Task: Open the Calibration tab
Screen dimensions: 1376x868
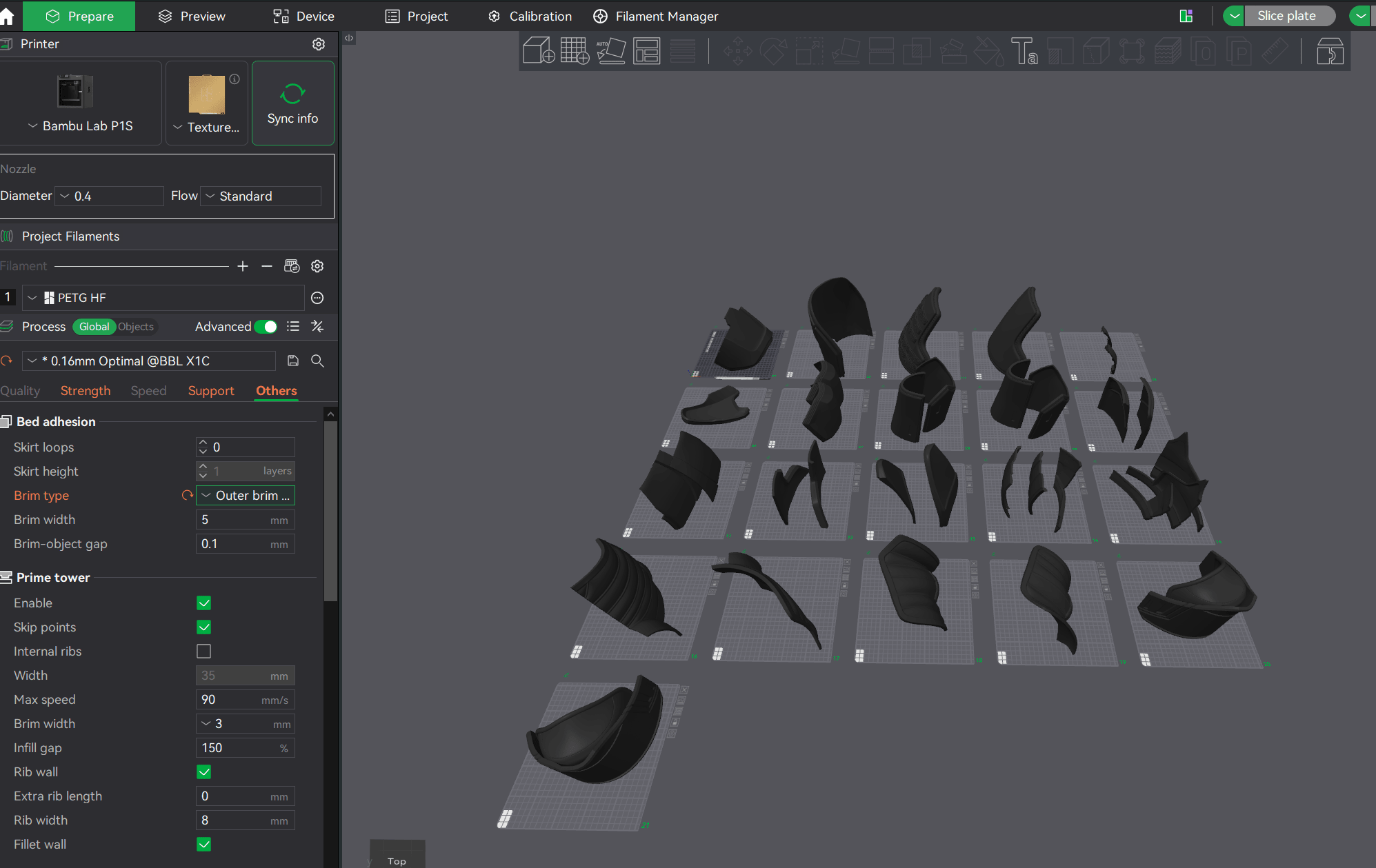Action: pos(530,16)
